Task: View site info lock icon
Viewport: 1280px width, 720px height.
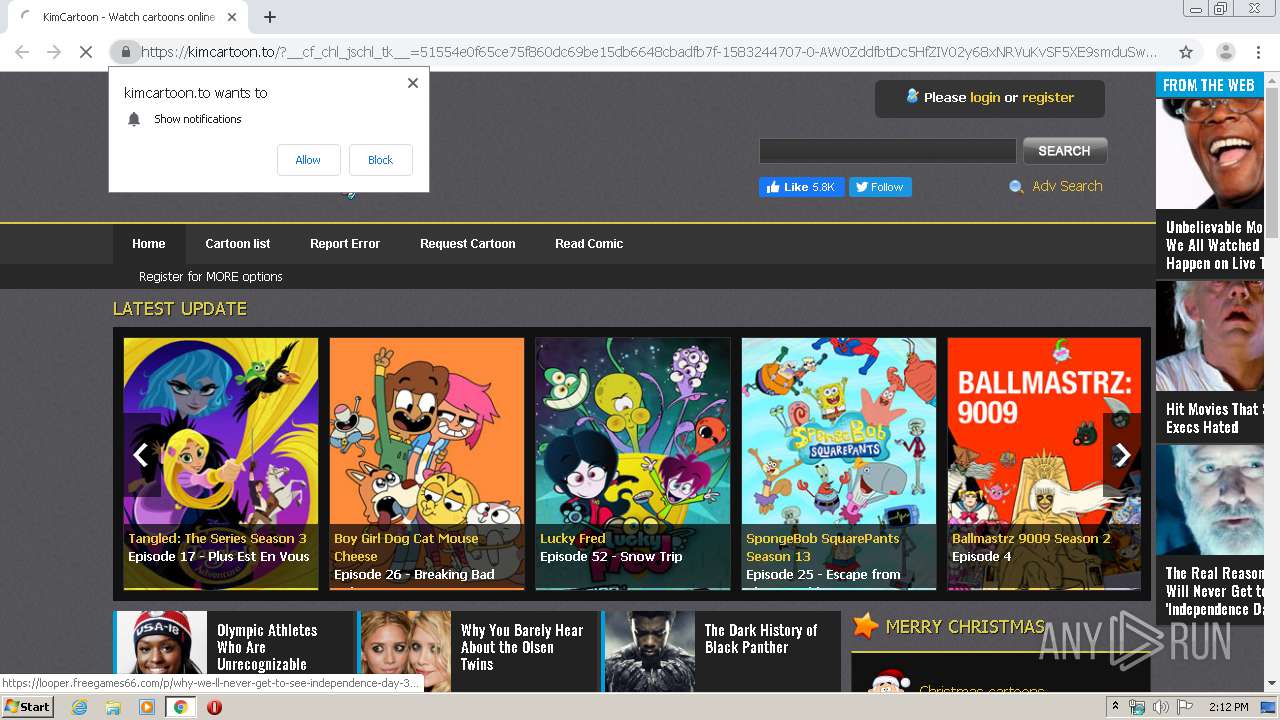Action: tap(125, 52)
